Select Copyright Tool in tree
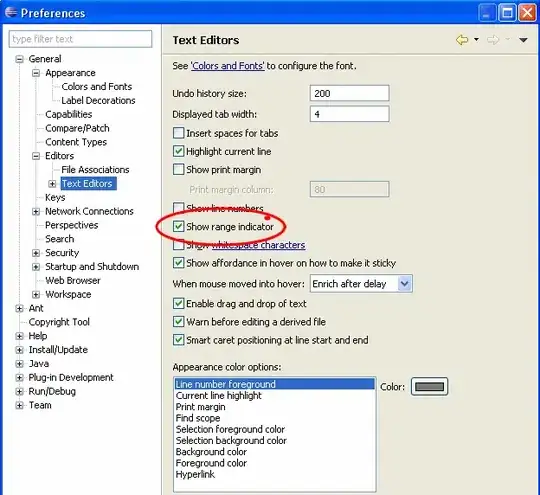Screen dimensions: 540x495 tap(59, 322)
